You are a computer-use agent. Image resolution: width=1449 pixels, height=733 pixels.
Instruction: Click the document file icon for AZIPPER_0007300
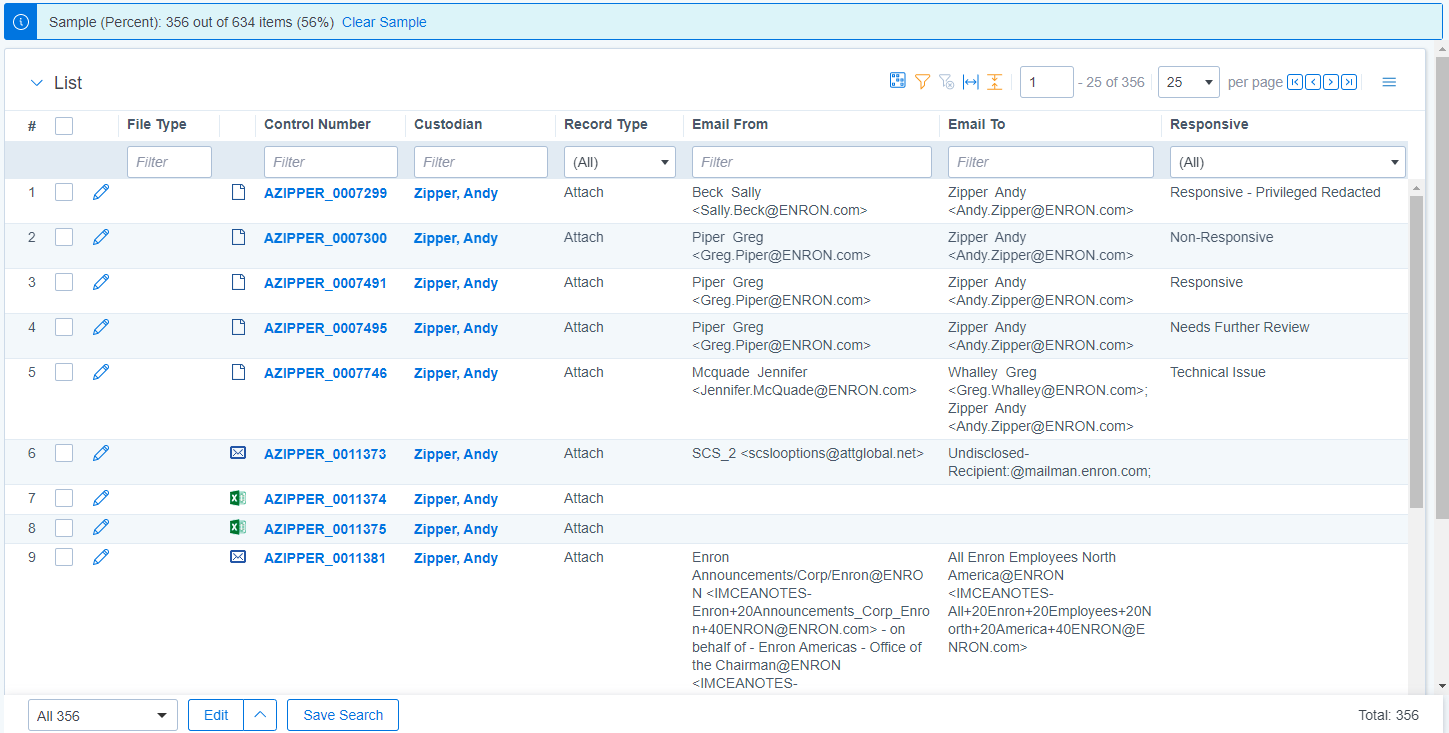point(238,237)
